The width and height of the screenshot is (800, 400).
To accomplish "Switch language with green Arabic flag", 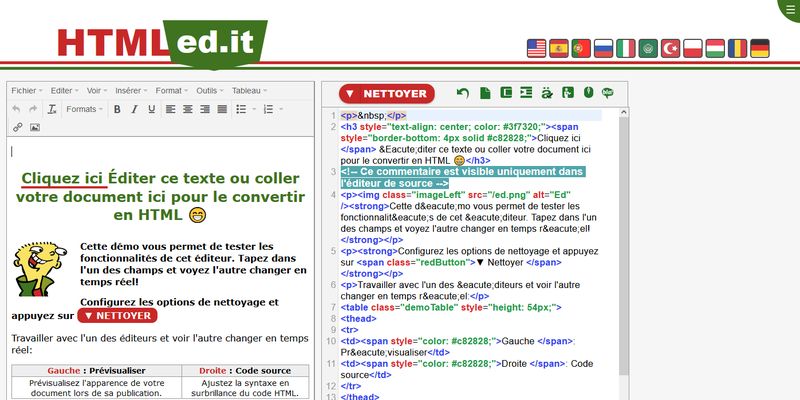I will pyautogui.click(x=648, y=48).
